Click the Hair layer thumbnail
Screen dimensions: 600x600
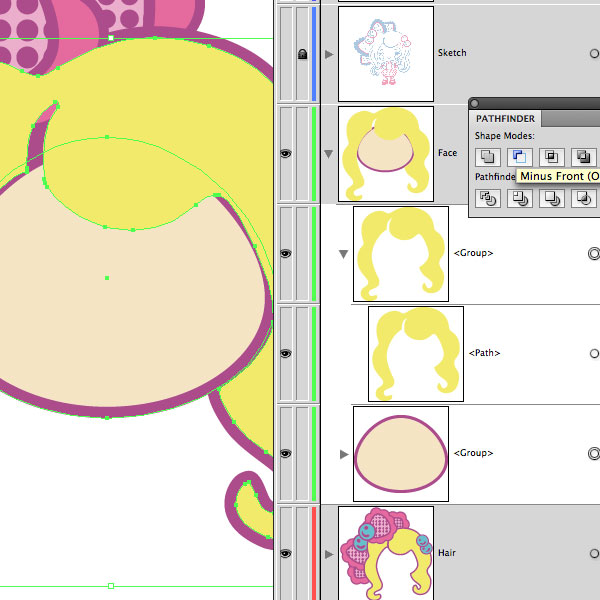386,553
